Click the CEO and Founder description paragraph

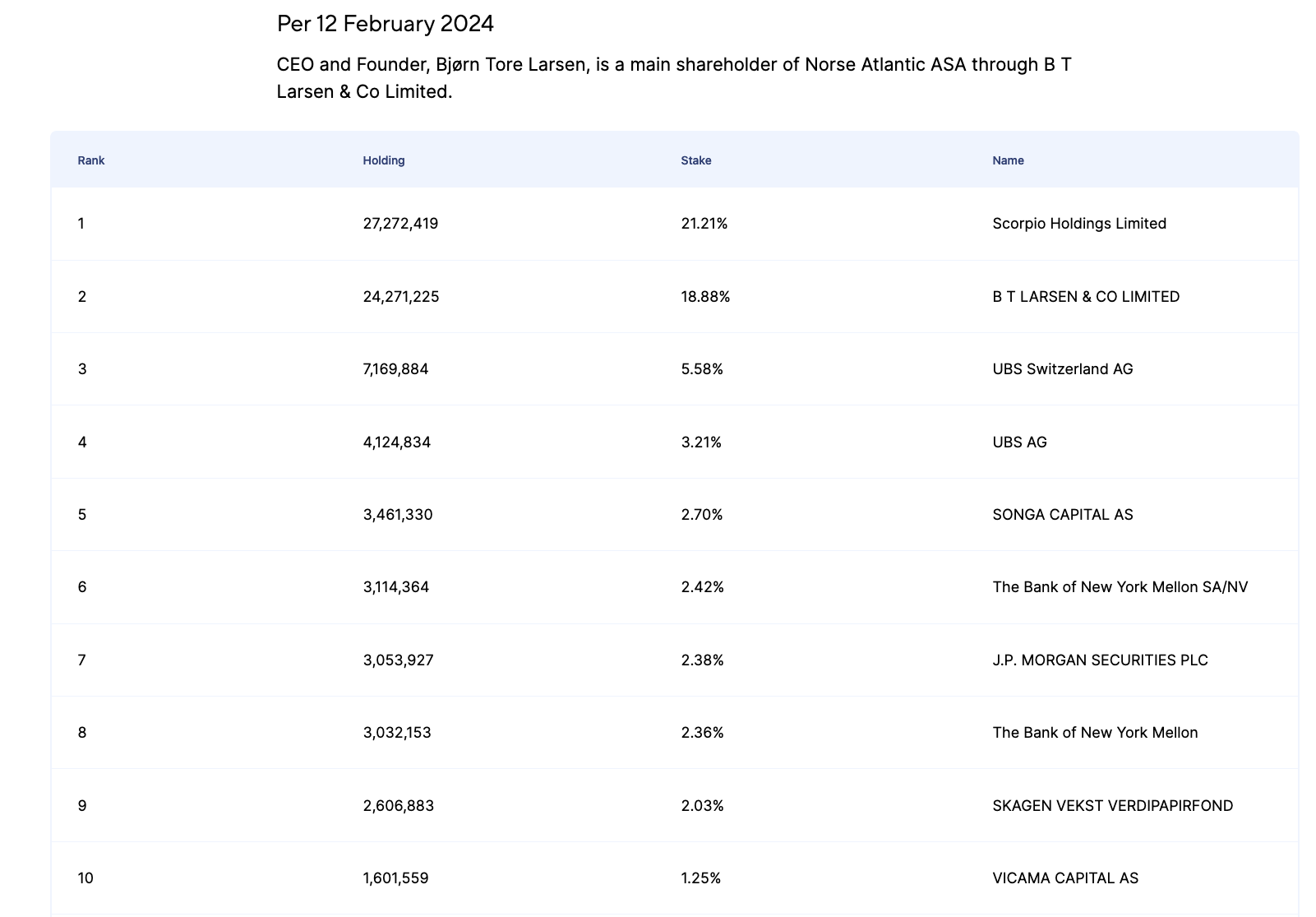[x=674, y=78]
